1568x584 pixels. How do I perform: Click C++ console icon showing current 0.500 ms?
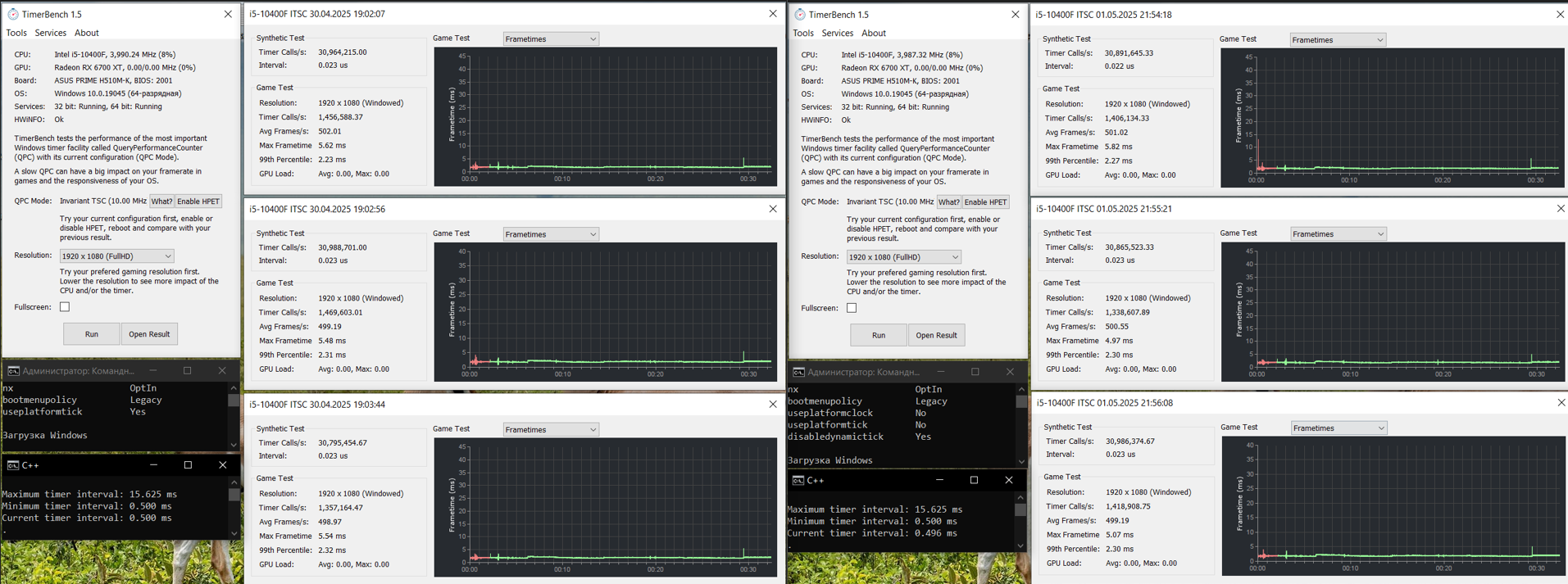coord(13,465)
